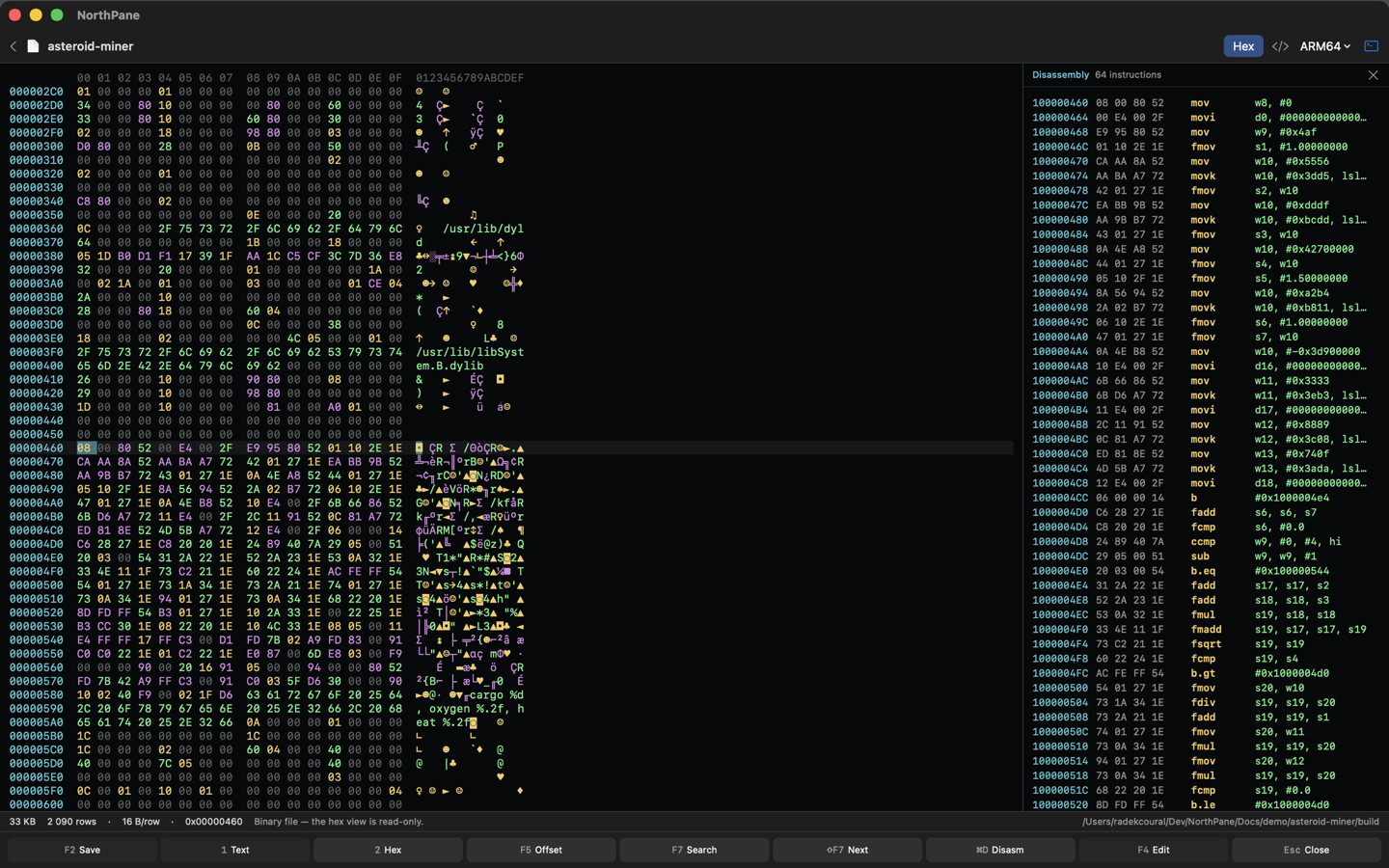Click ASCII text '/usr/lib/dyl'
Viewport: 1389px width, 868px height.
pos(483,229)
